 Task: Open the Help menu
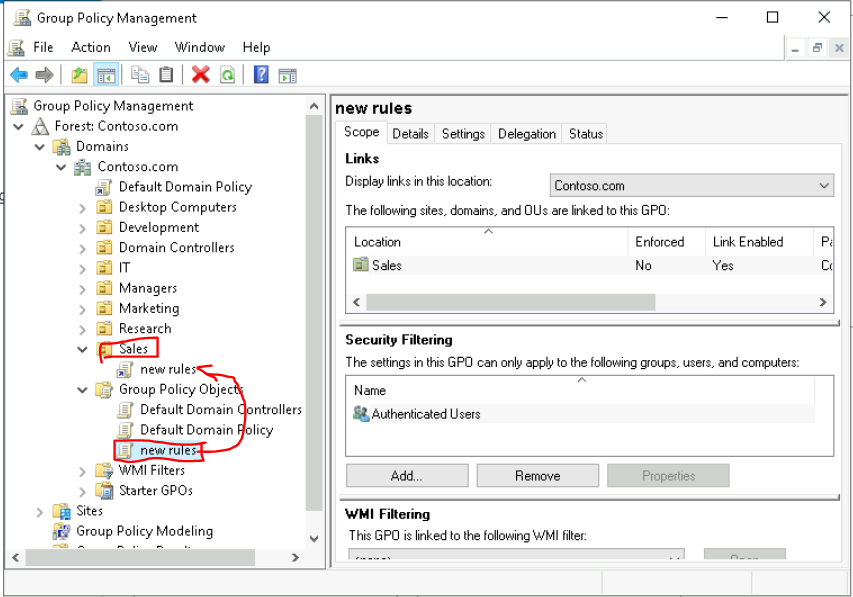coord(256,47)
